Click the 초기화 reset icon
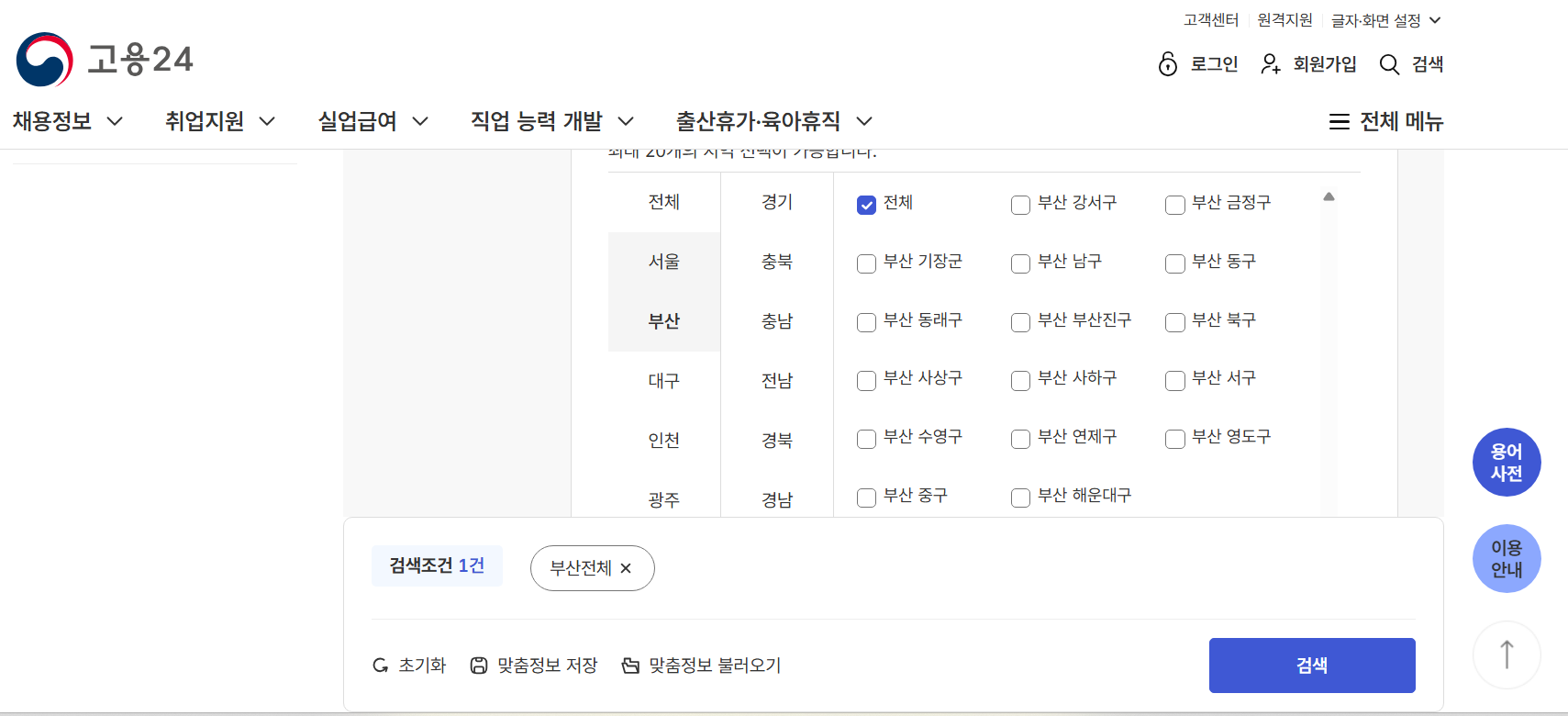 (380, 666)
